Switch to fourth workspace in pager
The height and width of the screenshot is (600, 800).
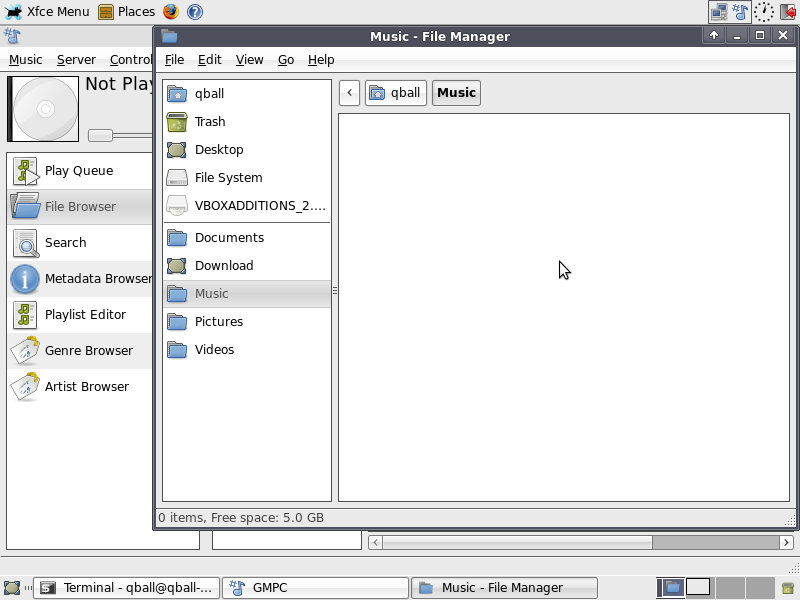click(761, 588)
